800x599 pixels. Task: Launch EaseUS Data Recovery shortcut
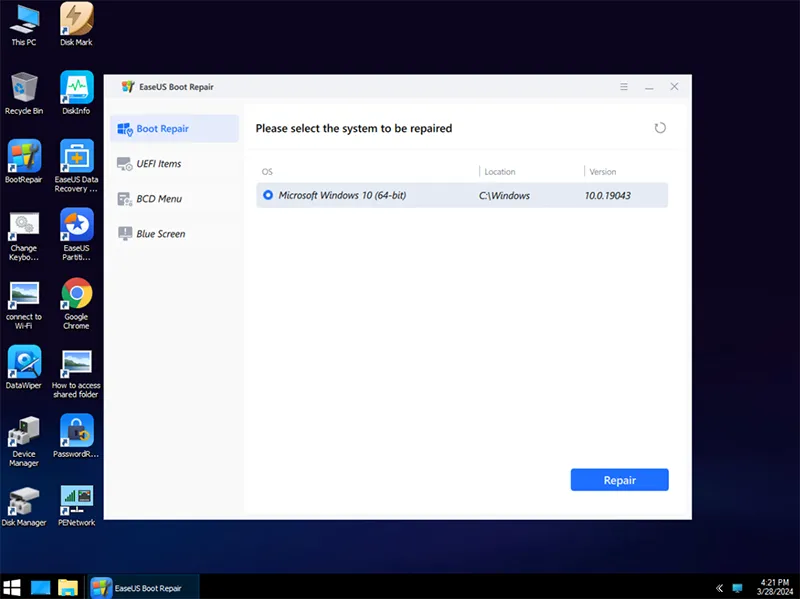[x=76, y=166]
